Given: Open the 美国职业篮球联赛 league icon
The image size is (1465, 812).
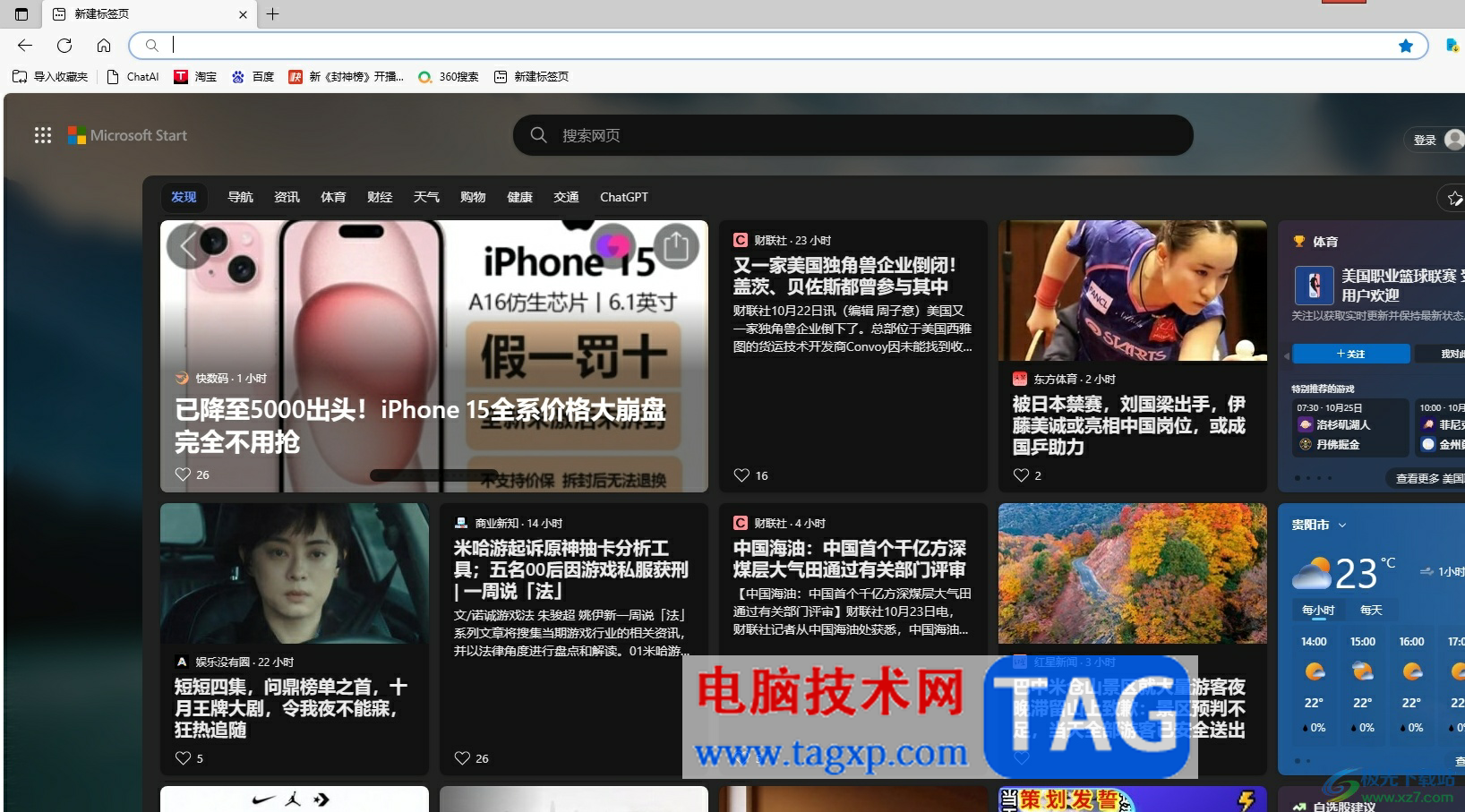Looking at the screenshot, I should pyautogui.click(x=1314, y=286).
